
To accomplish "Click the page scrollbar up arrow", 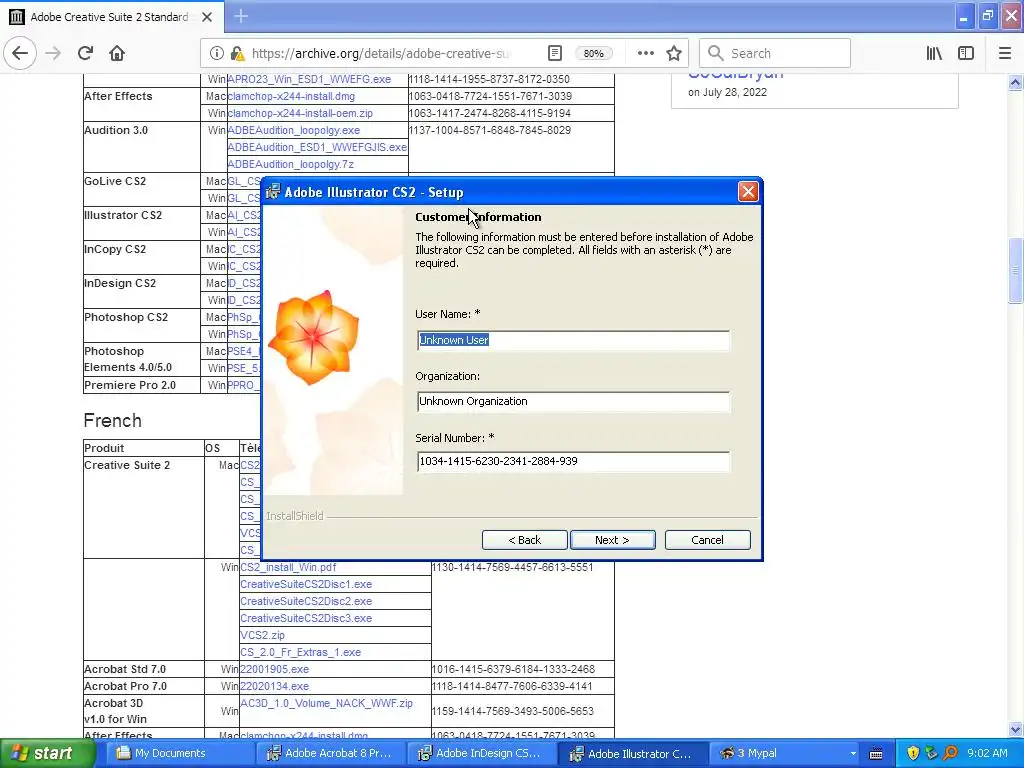I will pyautogui.click(x=1015, y=82).
